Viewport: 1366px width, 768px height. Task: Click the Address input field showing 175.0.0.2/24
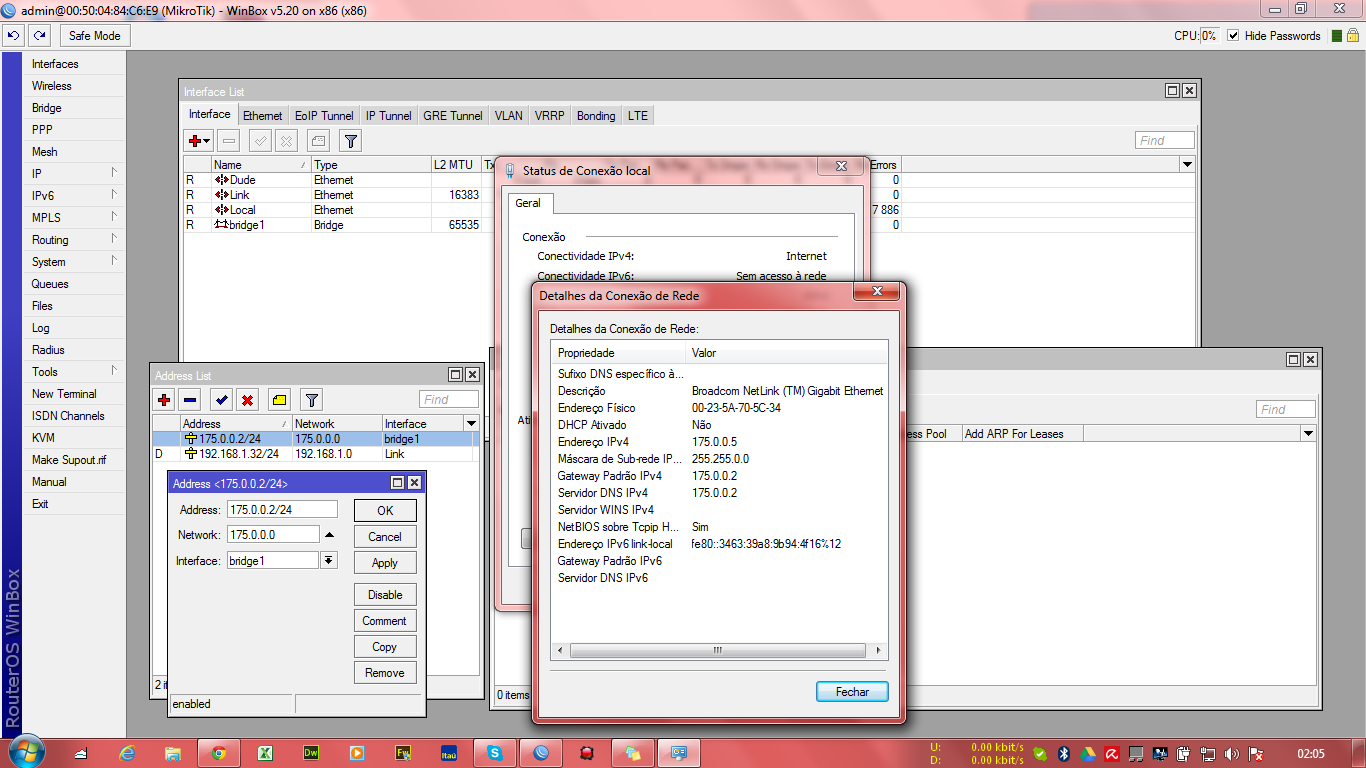tap(282, 510)
